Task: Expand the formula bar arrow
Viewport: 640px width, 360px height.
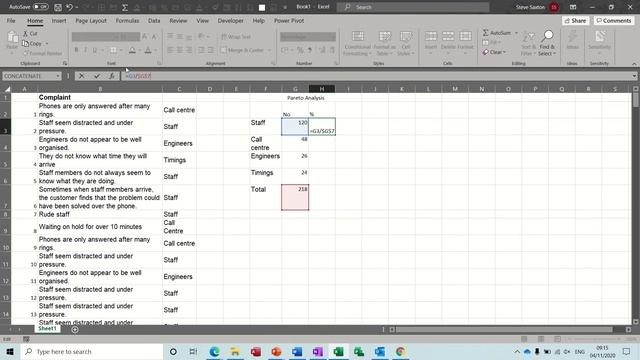Action: (634, 76)
